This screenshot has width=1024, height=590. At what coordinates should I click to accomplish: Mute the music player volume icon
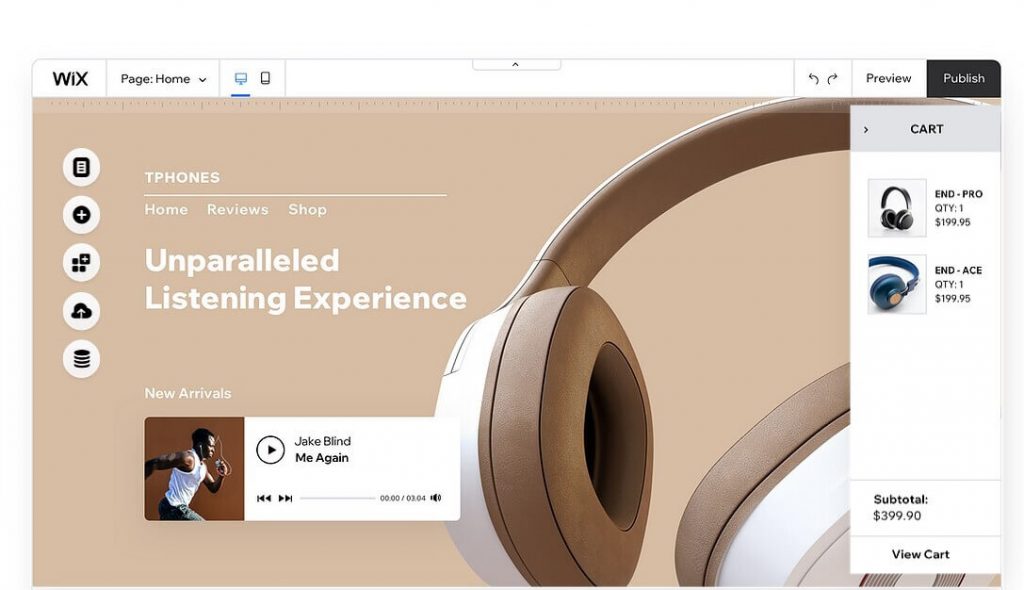pyautogui.click(x=436, y=498)
